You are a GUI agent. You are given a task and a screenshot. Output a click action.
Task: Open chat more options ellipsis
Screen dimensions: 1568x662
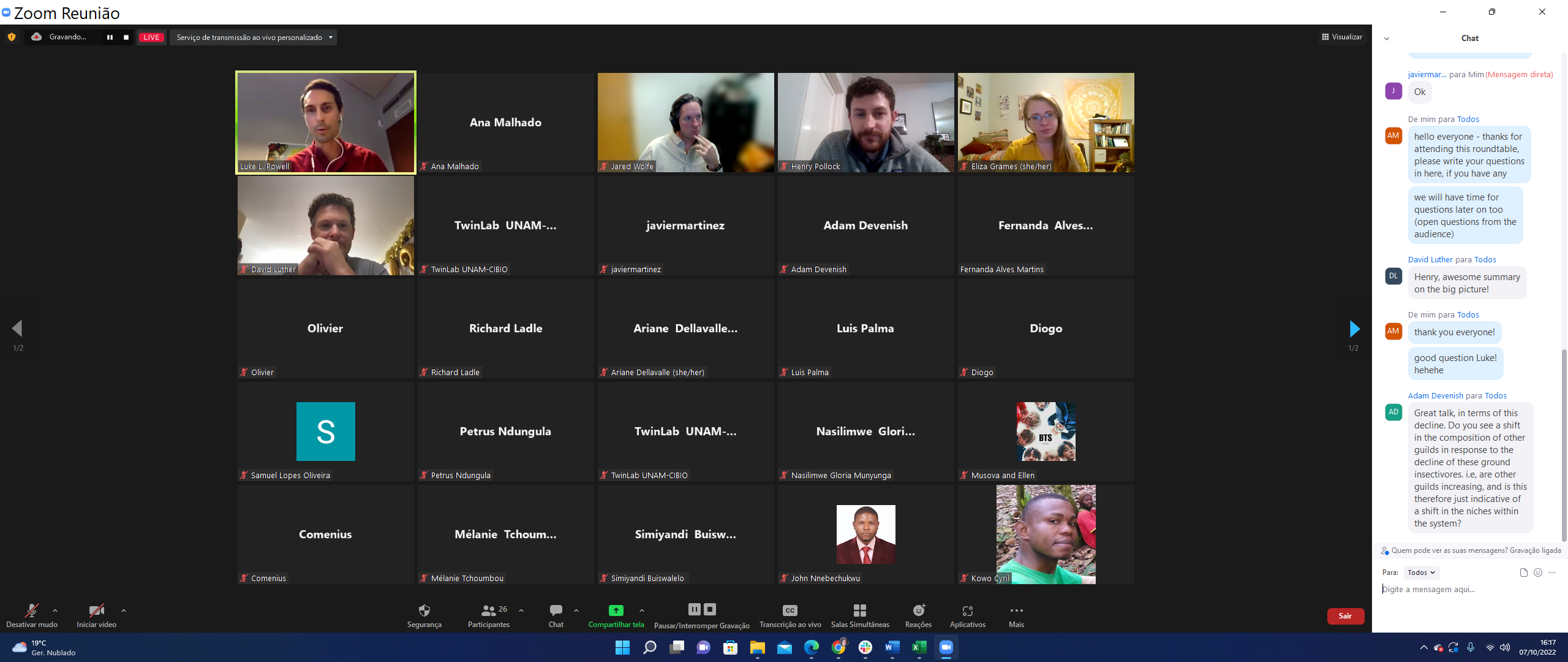[x=1552, y=573]
